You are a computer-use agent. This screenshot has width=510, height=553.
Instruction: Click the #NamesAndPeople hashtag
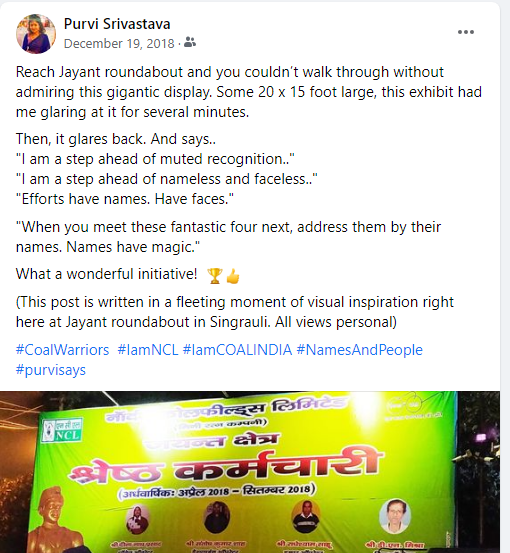pyautogui.click(x=359, y=350)
